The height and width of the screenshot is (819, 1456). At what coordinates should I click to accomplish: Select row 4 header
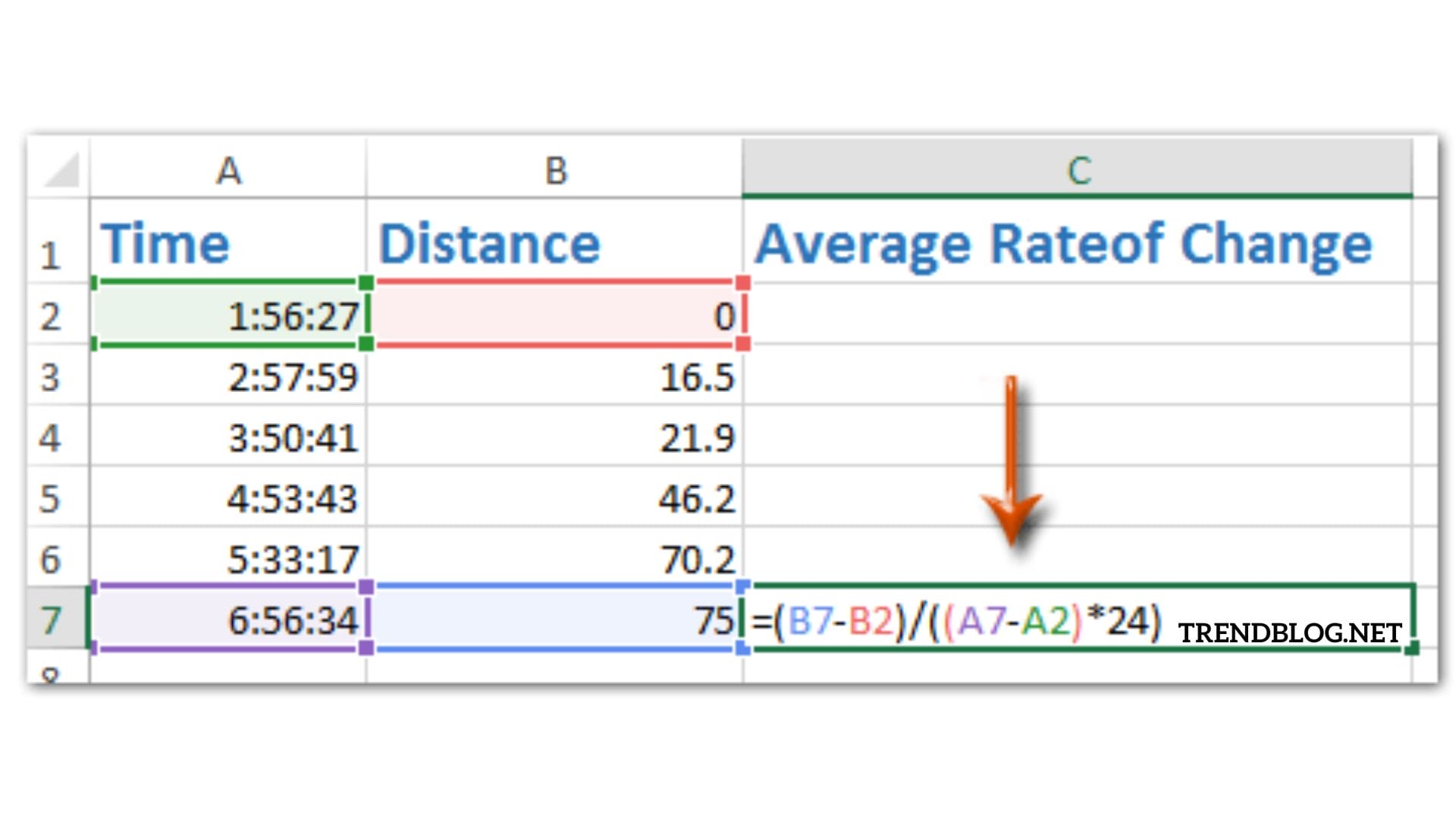tap(50, 438)
